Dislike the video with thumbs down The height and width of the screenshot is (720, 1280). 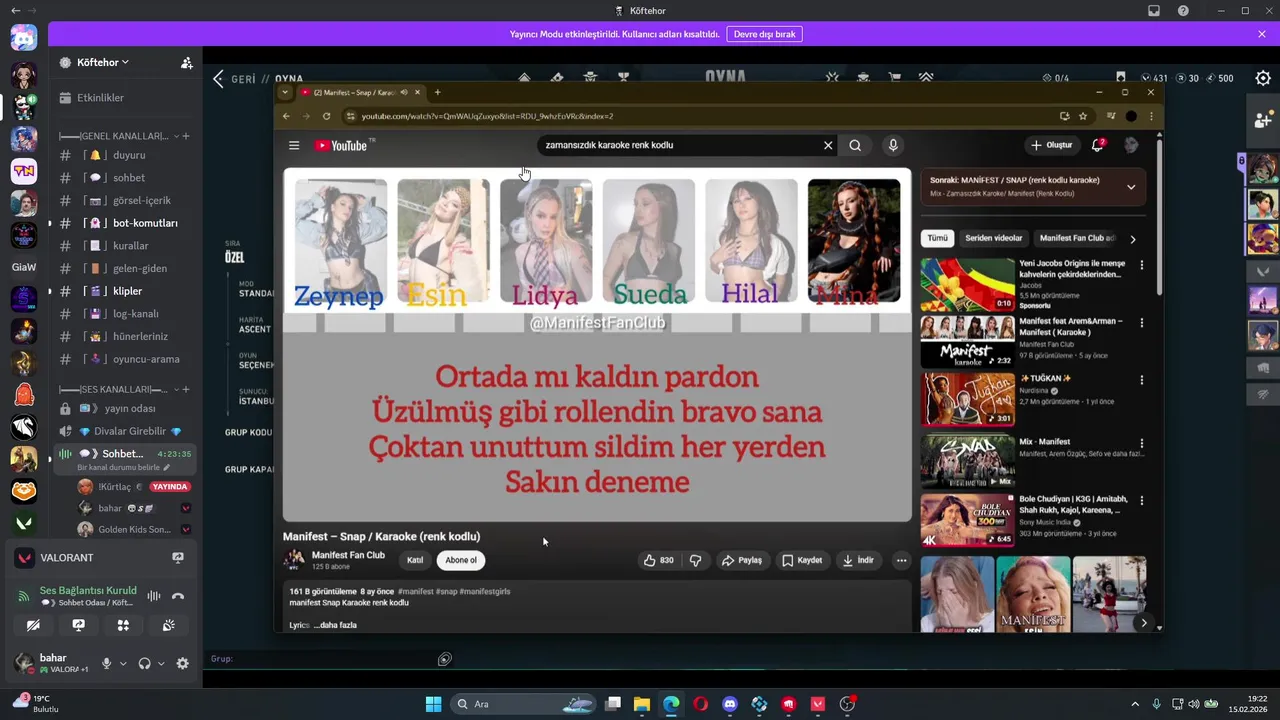[696, 560]
